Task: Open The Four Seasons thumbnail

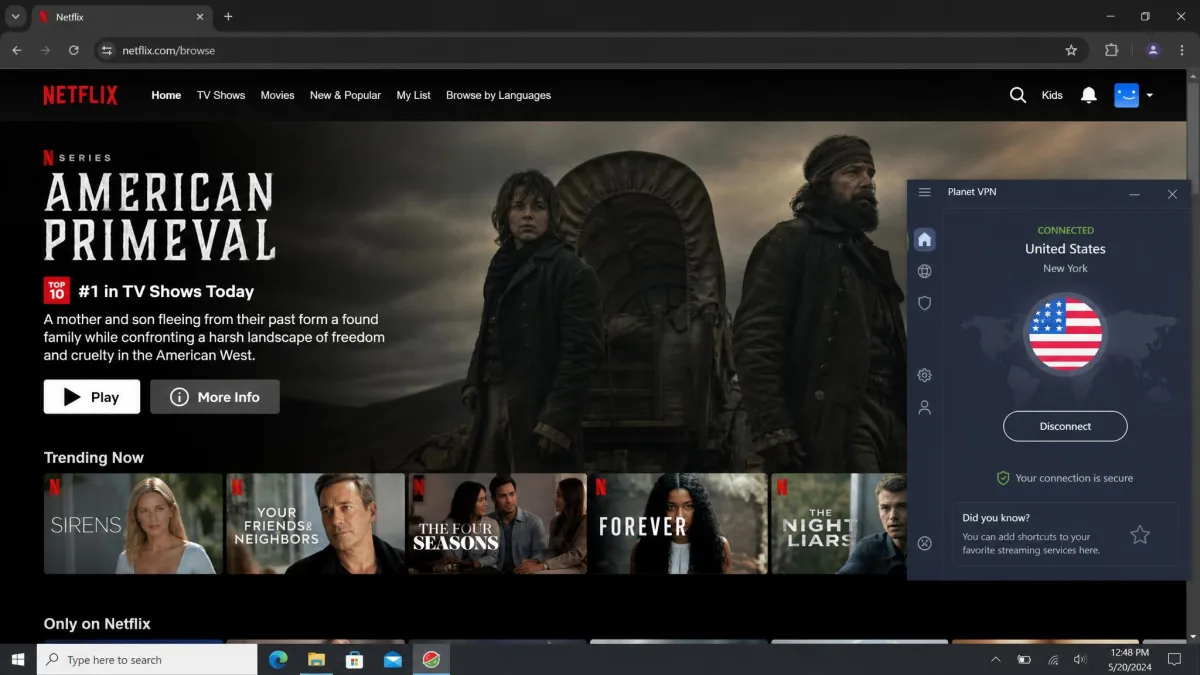Action: [497, 524]
